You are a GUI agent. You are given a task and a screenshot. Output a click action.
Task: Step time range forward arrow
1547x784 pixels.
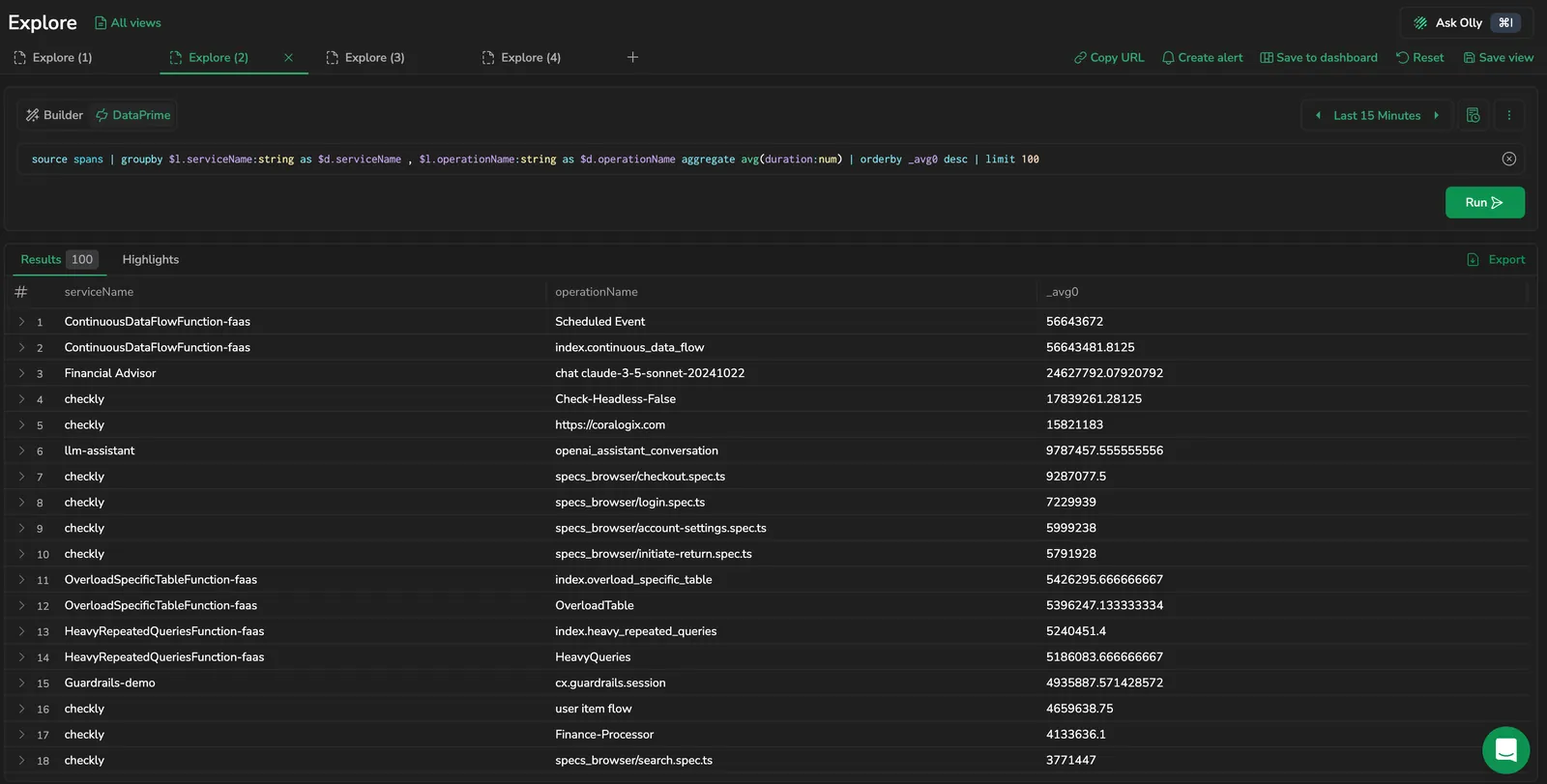[1437, 115]
